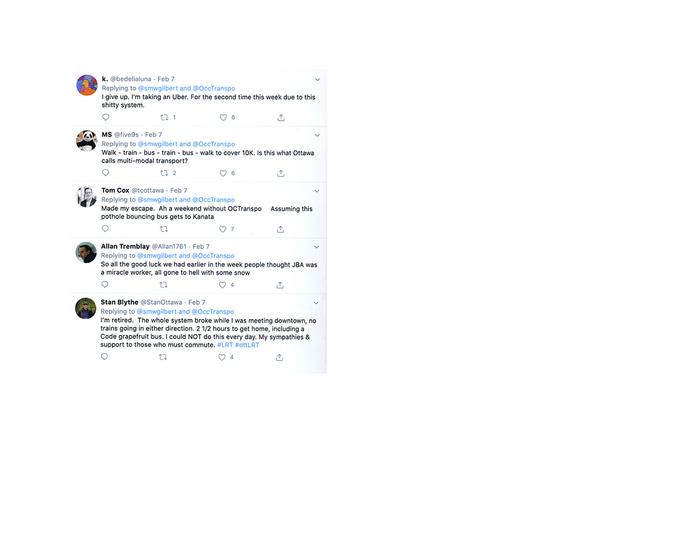The height and width of the screenshot is (559, 699).
Task: Share MS's multi-modal transport tweet
Action: point(280,173)
